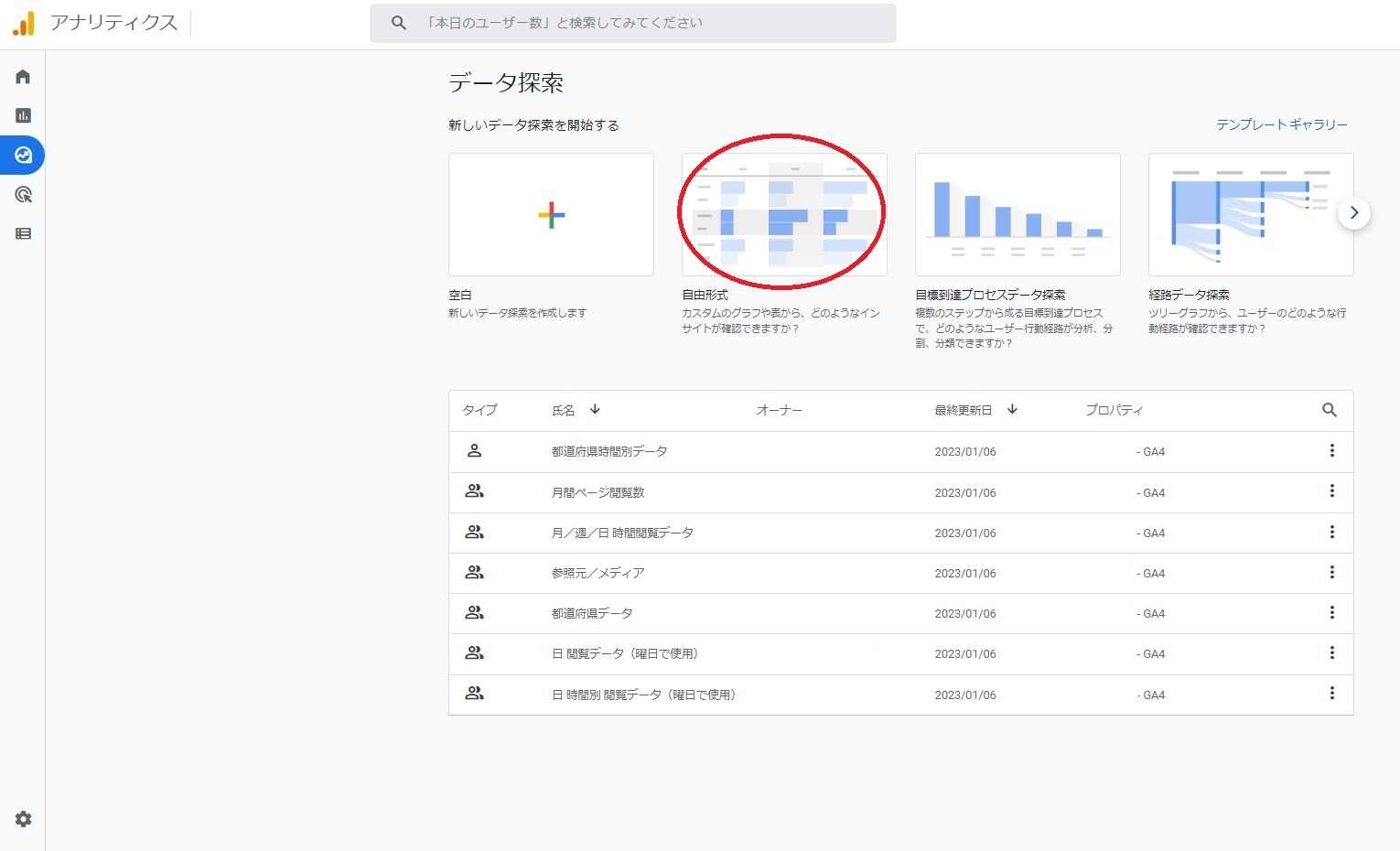
Task: Select the Explore icon in the sidebar
Action: (23, 155)
